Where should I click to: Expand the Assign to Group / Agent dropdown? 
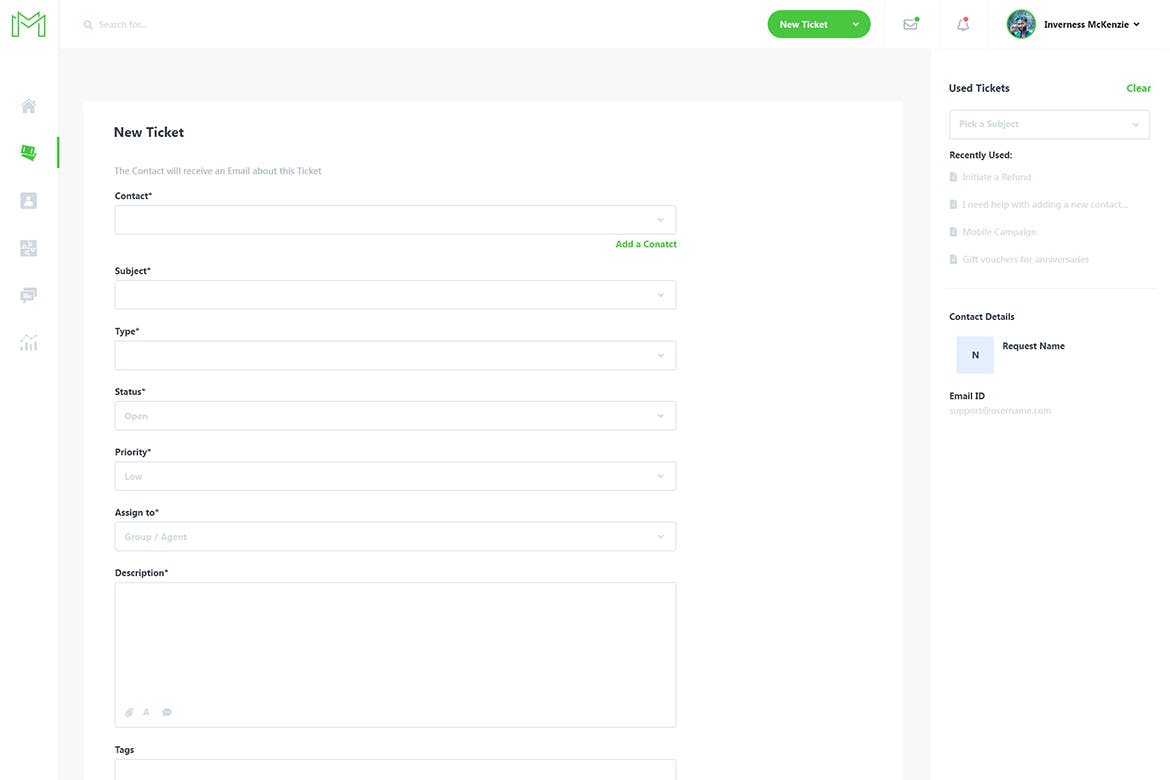(395, 537)
